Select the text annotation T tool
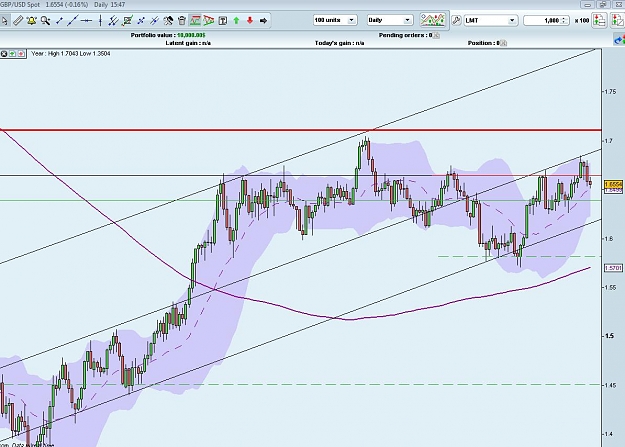The height and width of the screenshot is (447, 625). point(223,20)
